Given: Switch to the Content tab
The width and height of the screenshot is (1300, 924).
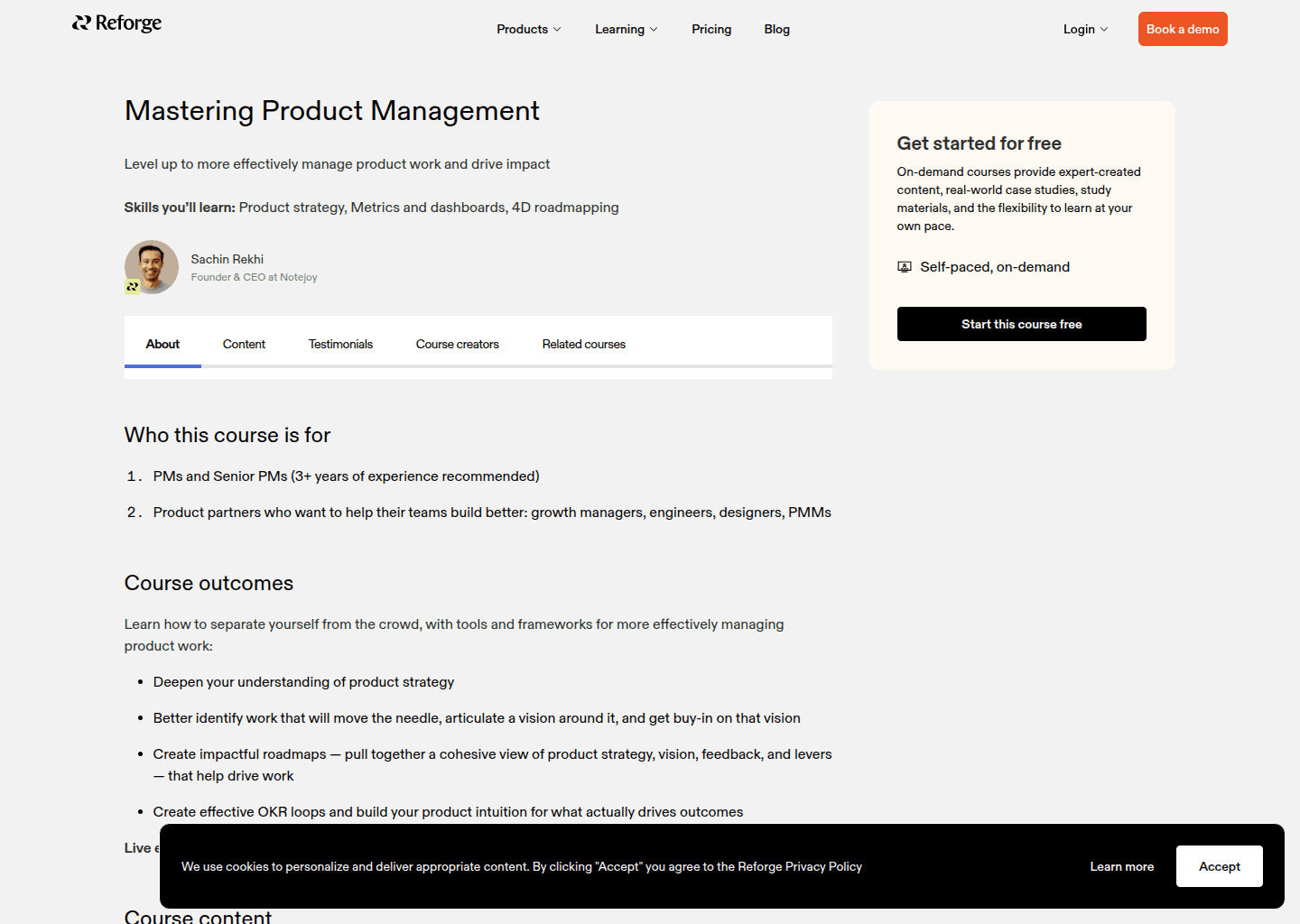Looking at the screenshot, I should [x=244, y=344].
